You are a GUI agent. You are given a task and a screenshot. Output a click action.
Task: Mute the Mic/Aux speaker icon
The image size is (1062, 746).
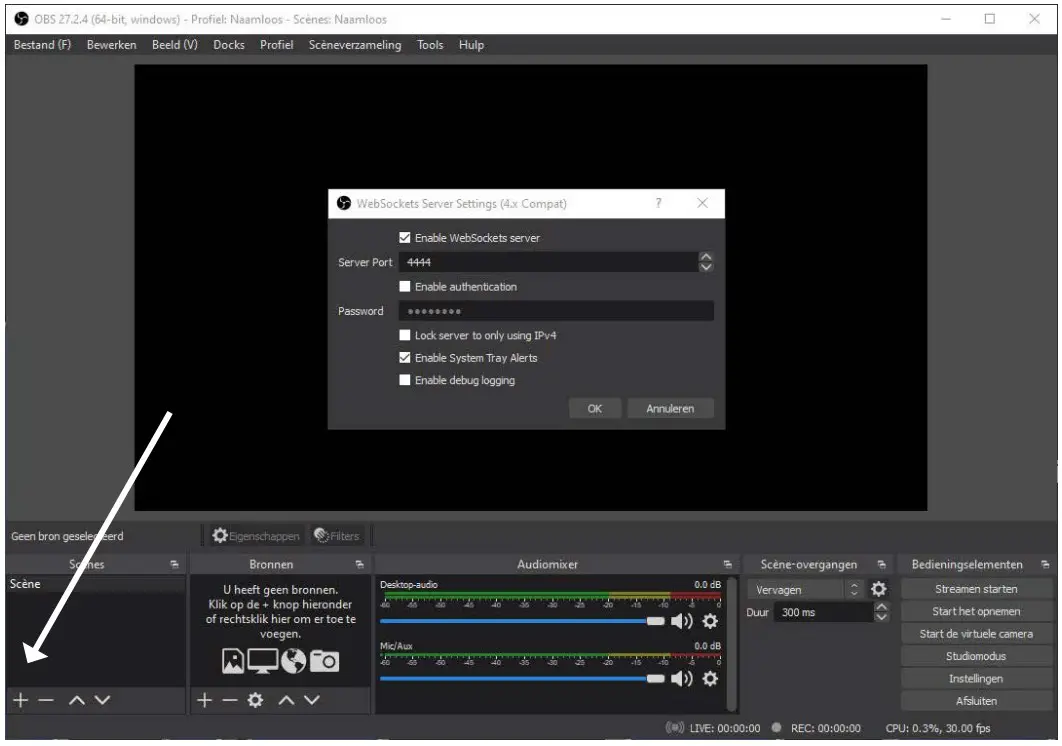point(681,678)
